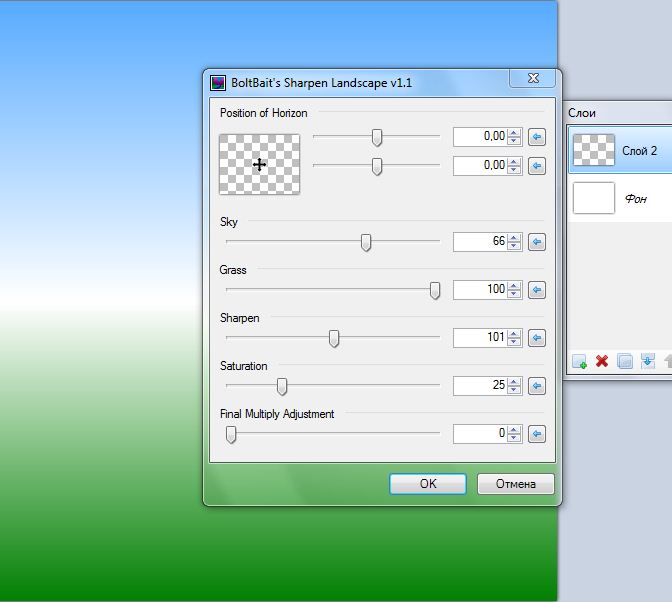Duplicate the selected layer

coord(625,361)
